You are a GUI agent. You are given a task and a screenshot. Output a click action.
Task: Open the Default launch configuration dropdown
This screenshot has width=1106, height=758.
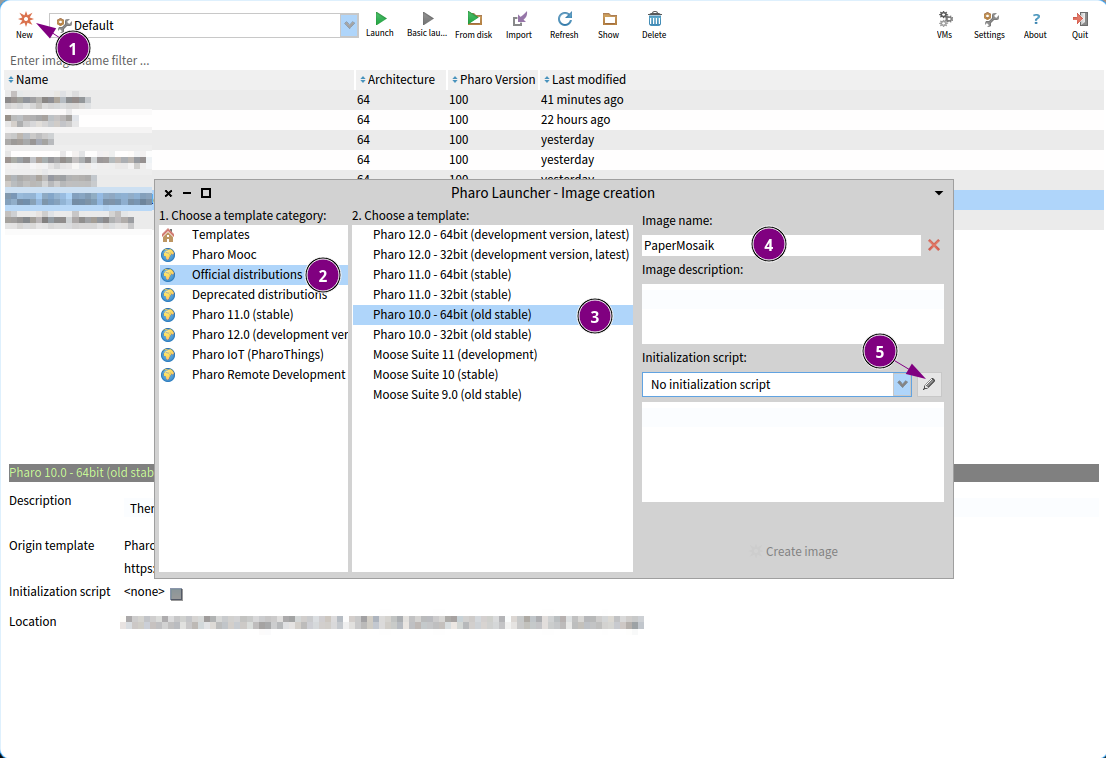(349, 25)
